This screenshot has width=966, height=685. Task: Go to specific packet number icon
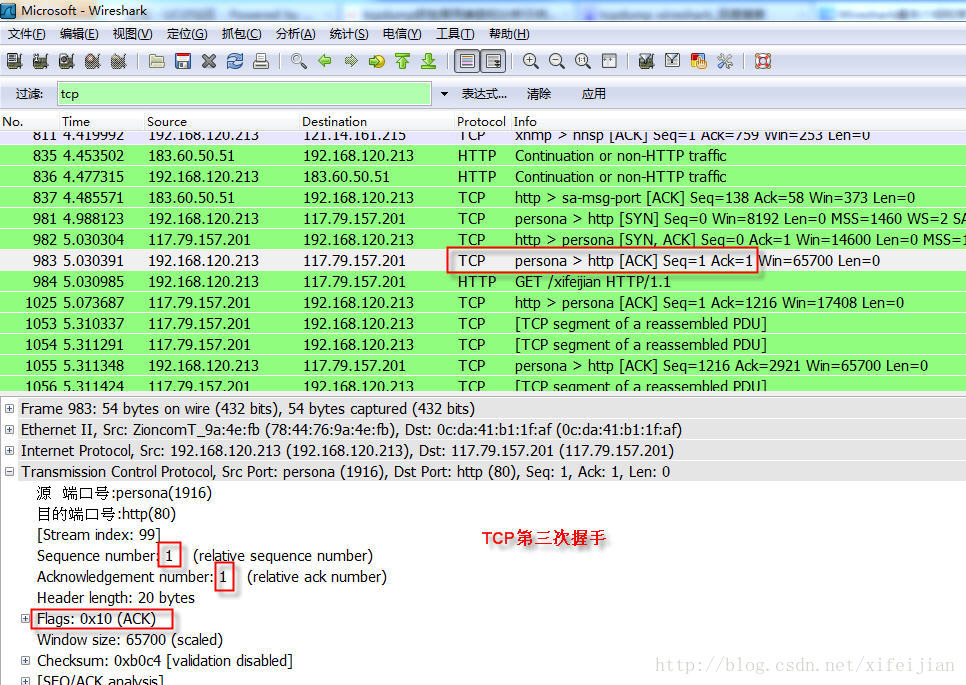point(376,61)
